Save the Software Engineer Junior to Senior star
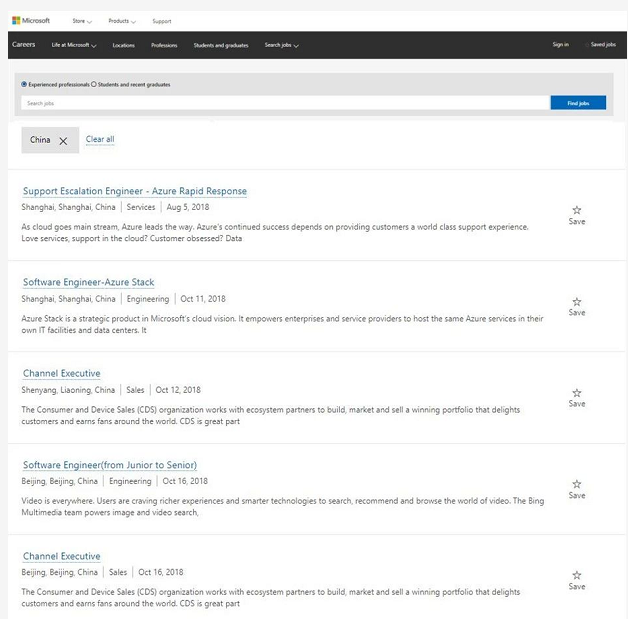The height and width of the screenshot is (619, 628). (x=577, y=484)
